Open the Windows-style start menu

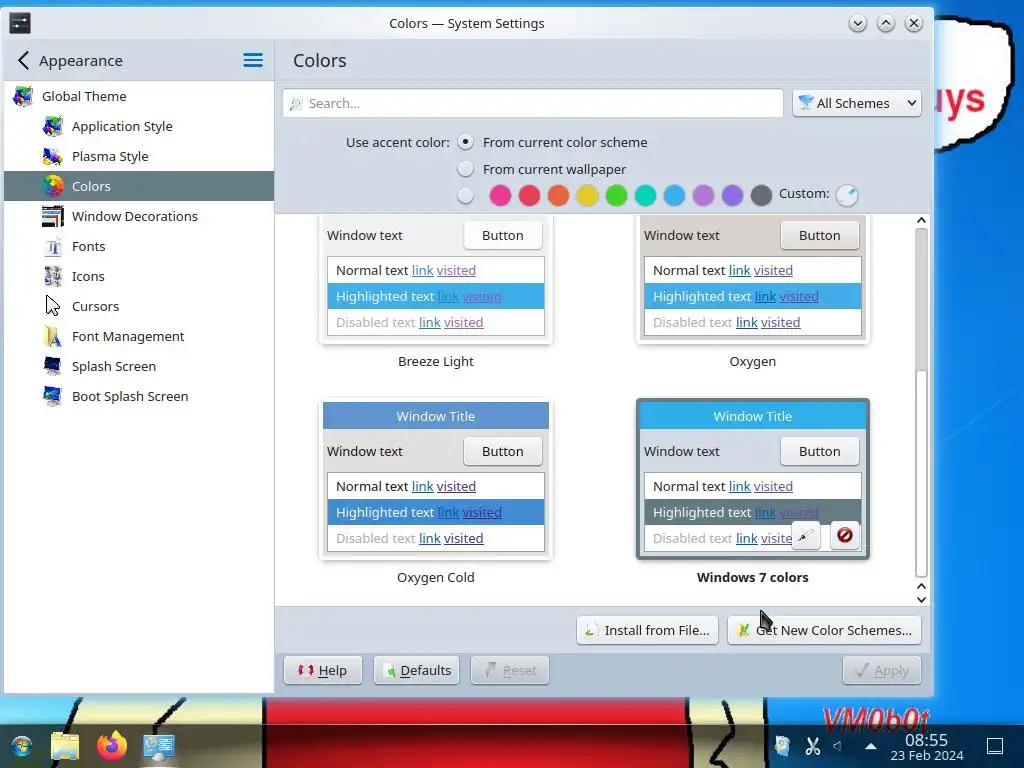tap(21, 746)
